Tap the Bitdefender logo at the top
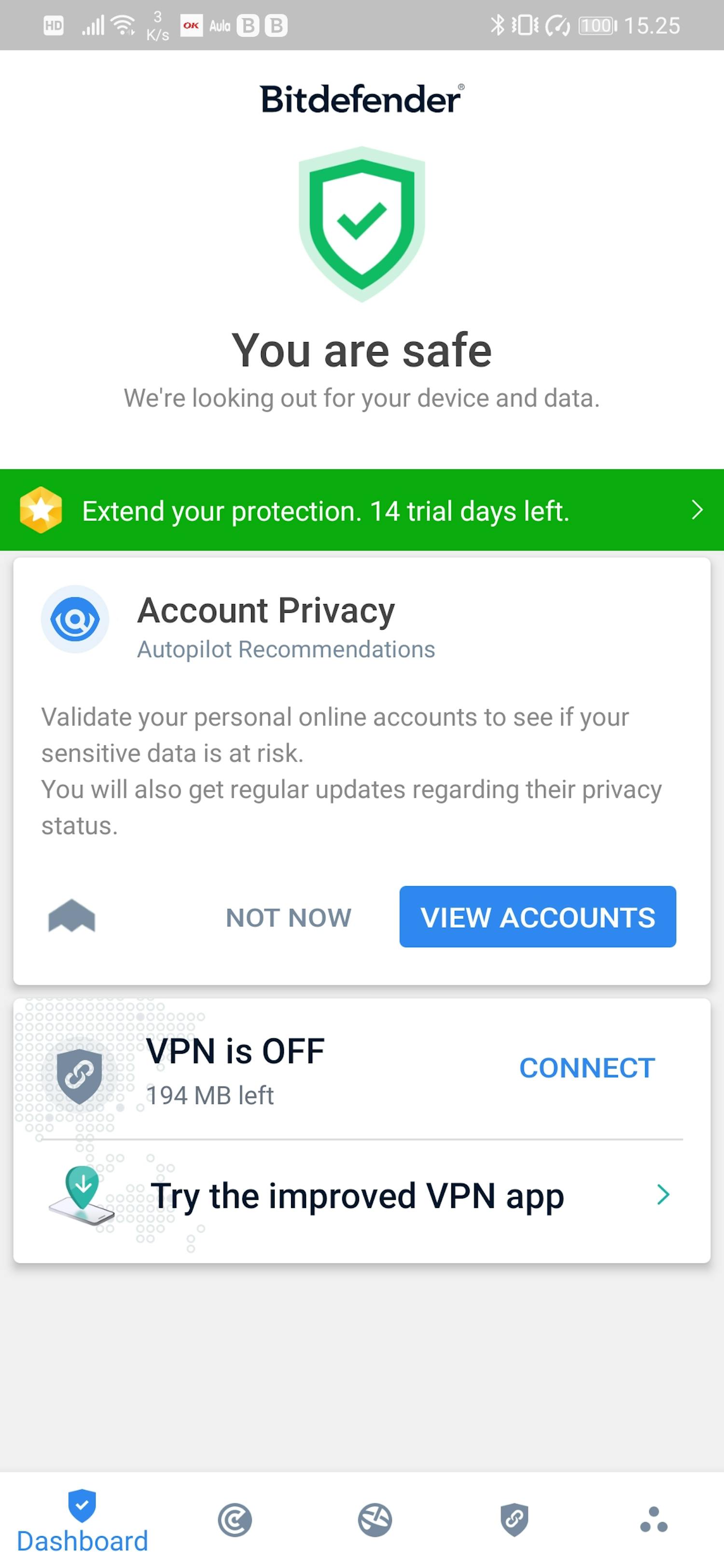Image resolution: width=724 pixels, height=1568 pixels. (x=362, y=98)
